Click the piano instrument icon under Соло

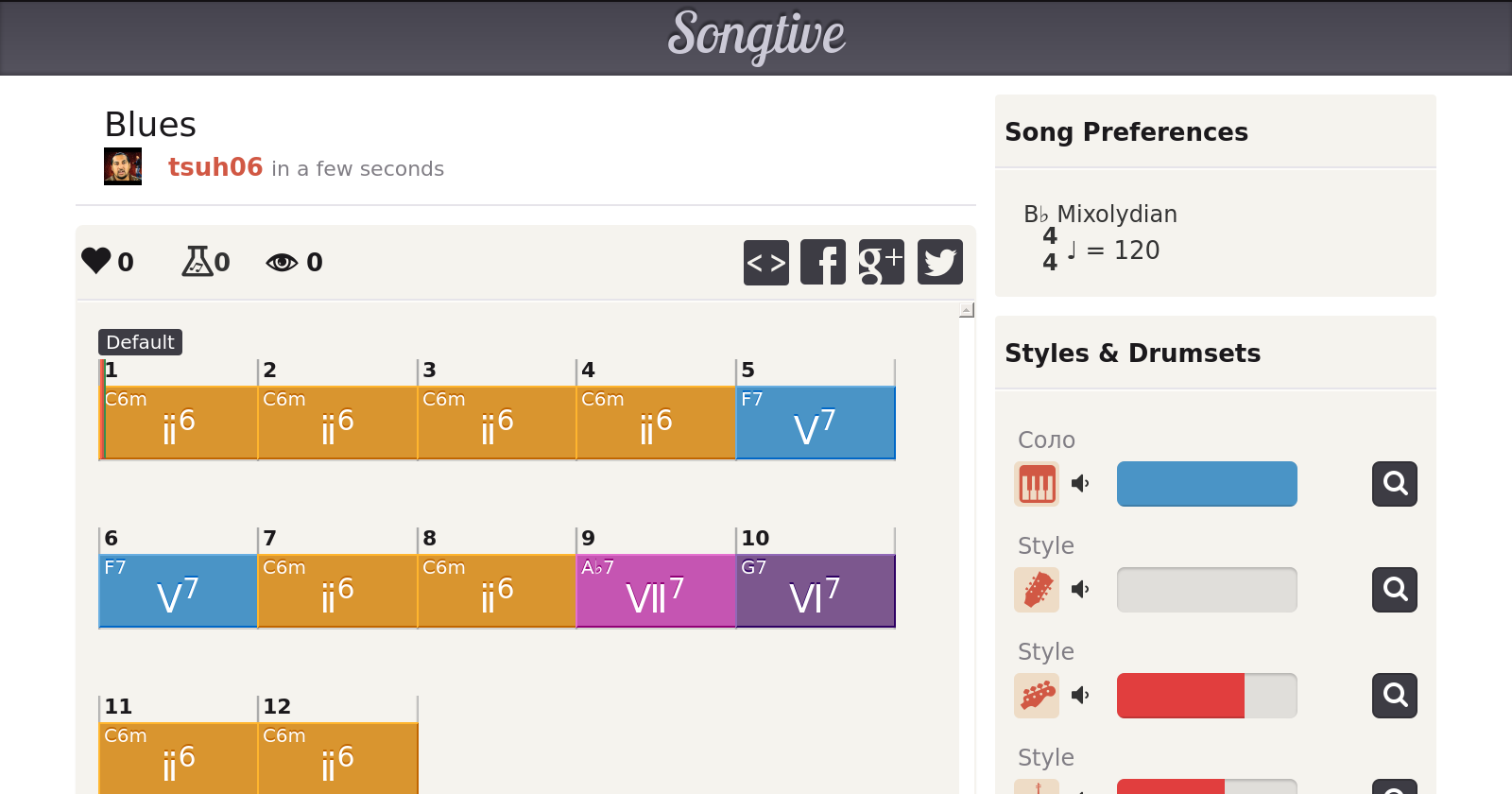1037,484
